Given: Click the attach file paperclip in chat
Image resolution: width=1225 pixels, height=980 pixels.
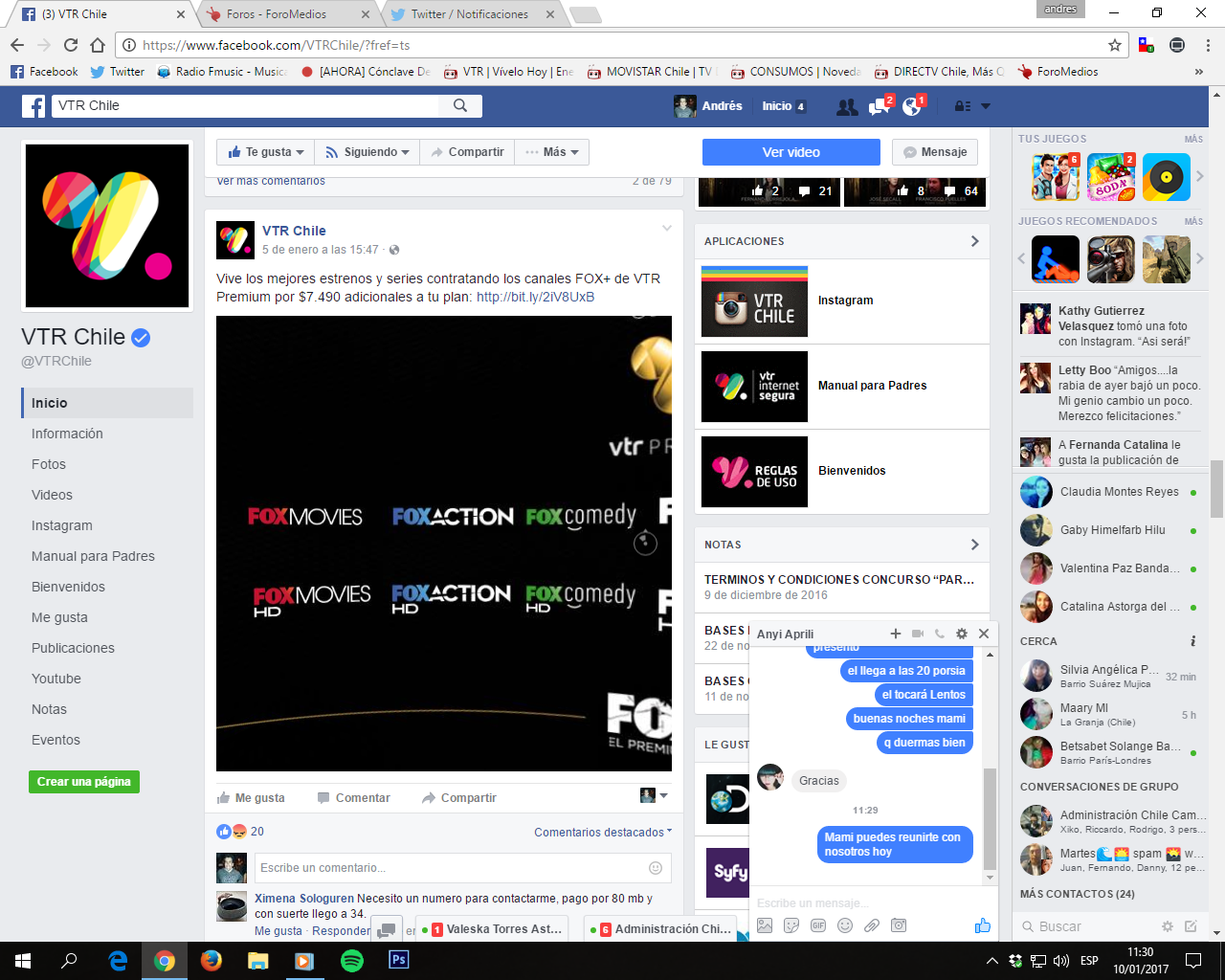Looking at the screenshot, I should click(x=871, y=925).
